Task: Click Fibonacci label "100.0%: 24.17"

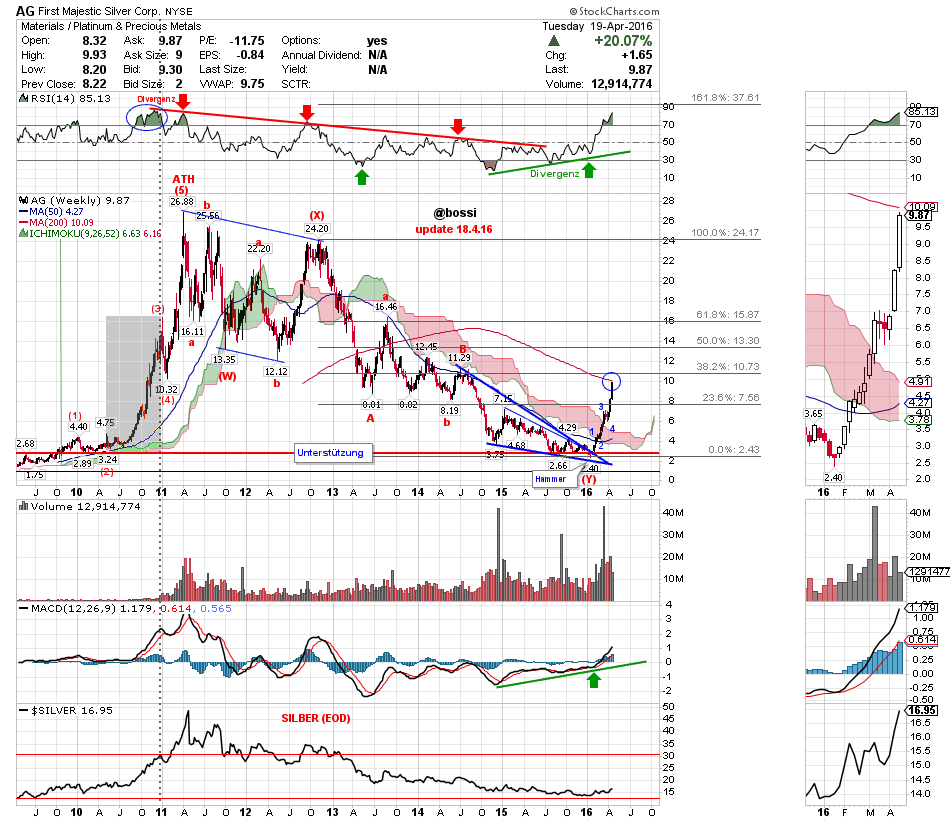Action: click(x=725, y=233)
